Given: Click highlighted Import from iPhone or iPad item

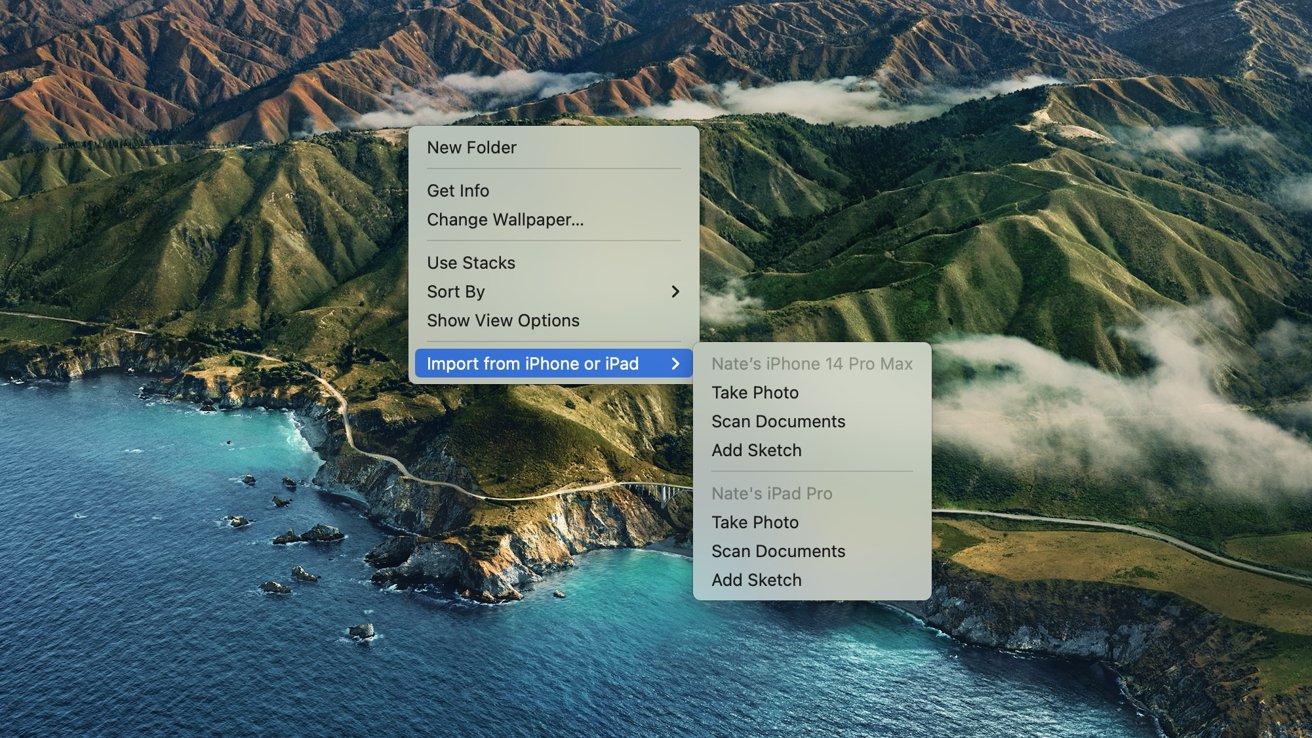Looking at the screenshot, I should pyautogui.click(x=532, y=363).
